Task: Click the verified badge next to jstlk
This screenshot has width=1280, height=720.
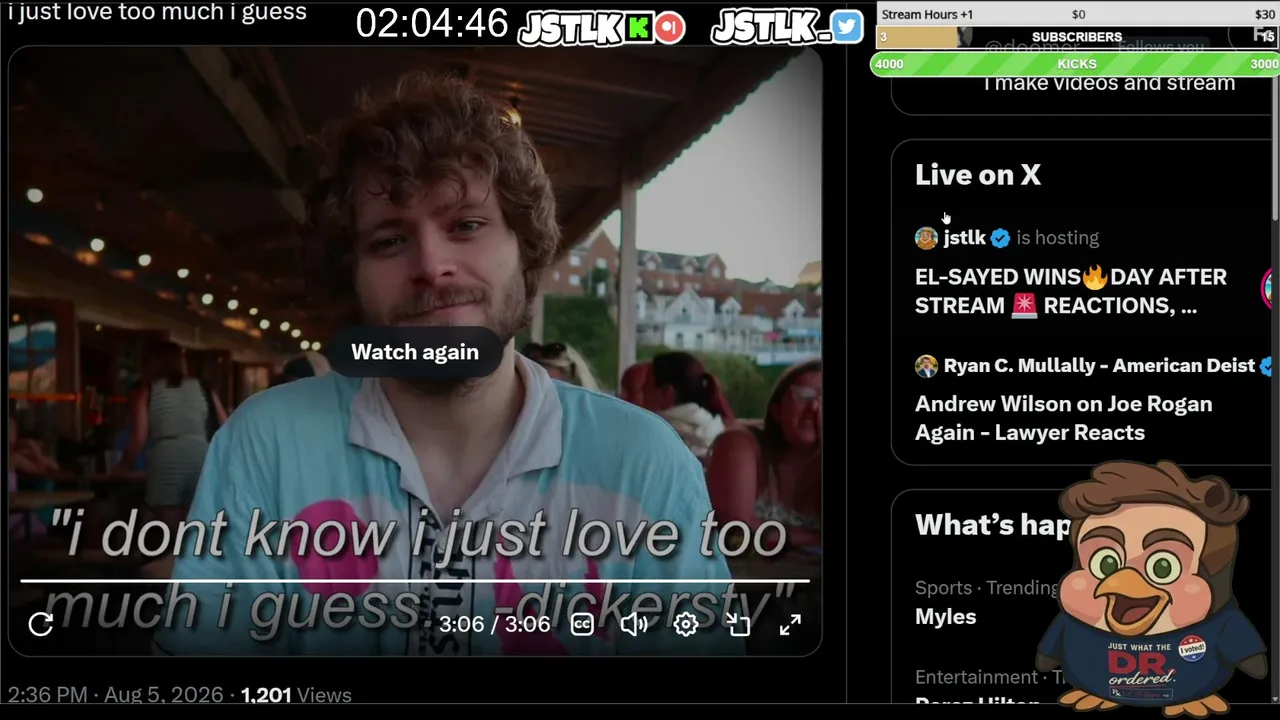Action: pos(1000,238)
